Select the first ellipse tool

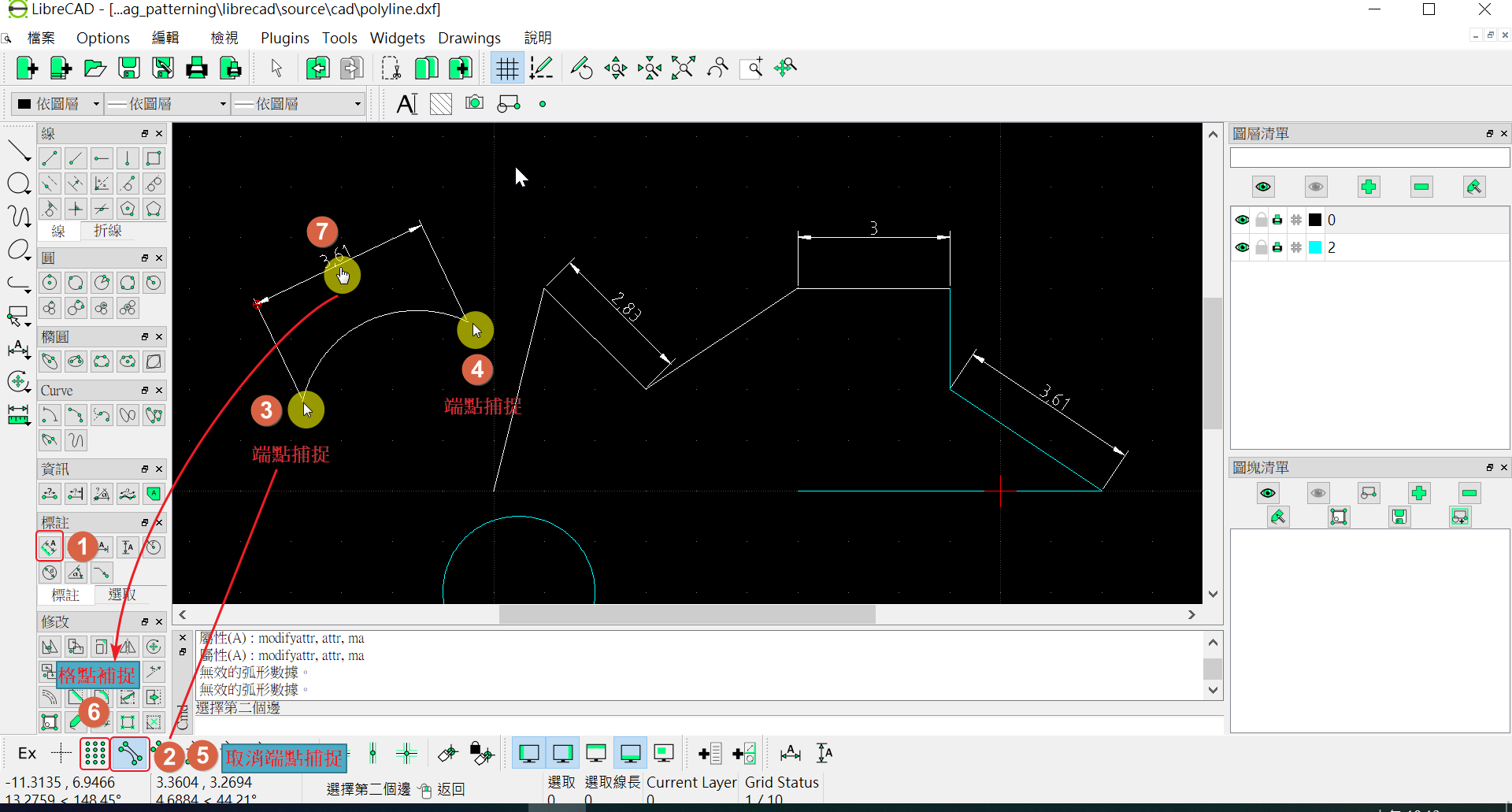click(50, 362)
